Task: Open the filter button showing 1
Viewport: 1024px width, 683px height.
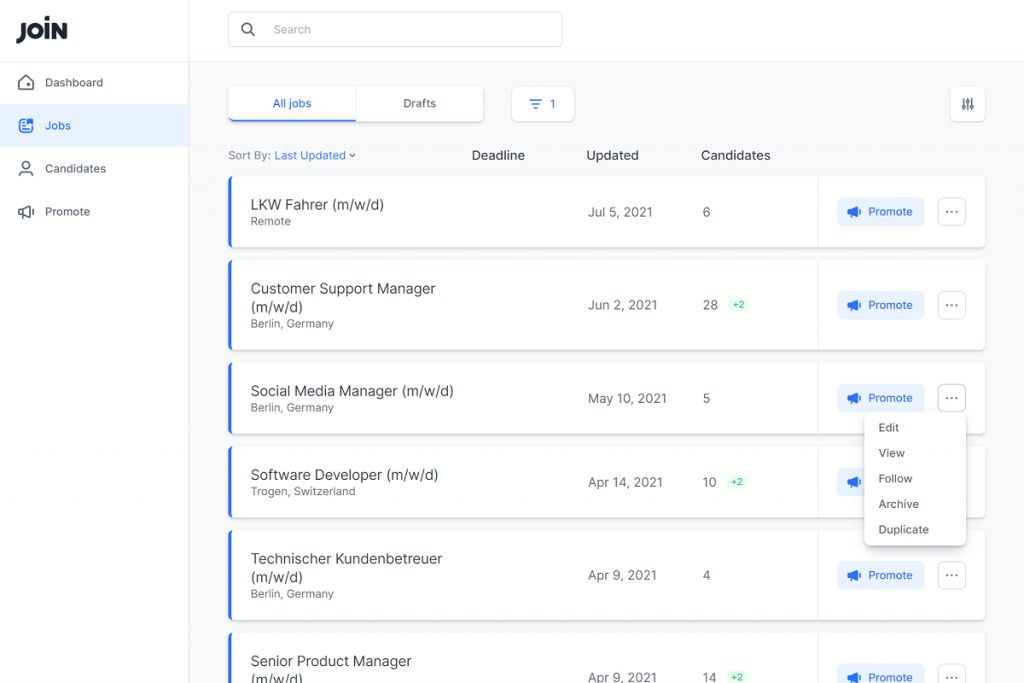Action: pyautogui.click(x=542, y=104)
